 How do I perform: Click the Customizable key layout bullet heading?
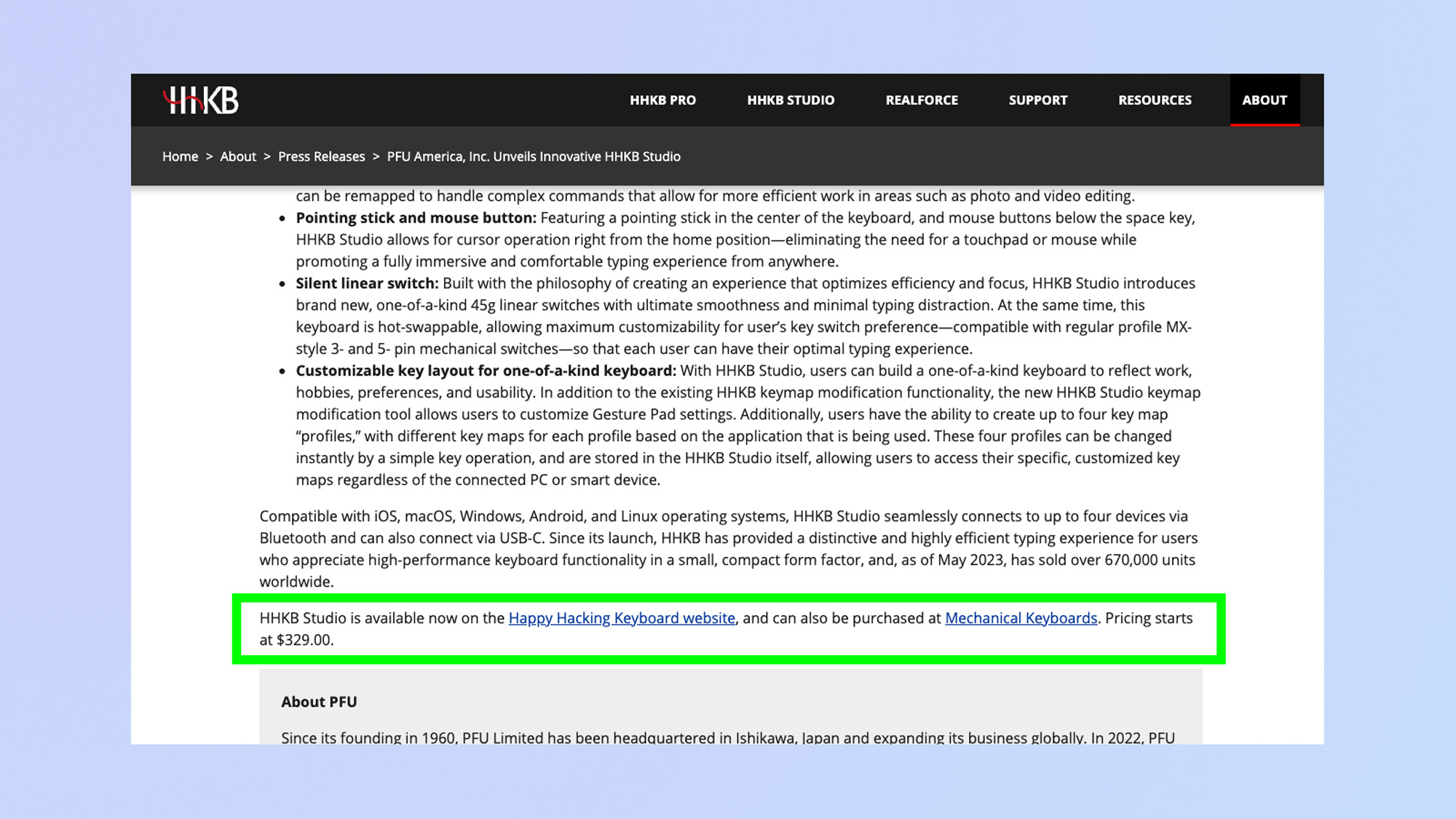pyautogui.click(x=486, y=371)
